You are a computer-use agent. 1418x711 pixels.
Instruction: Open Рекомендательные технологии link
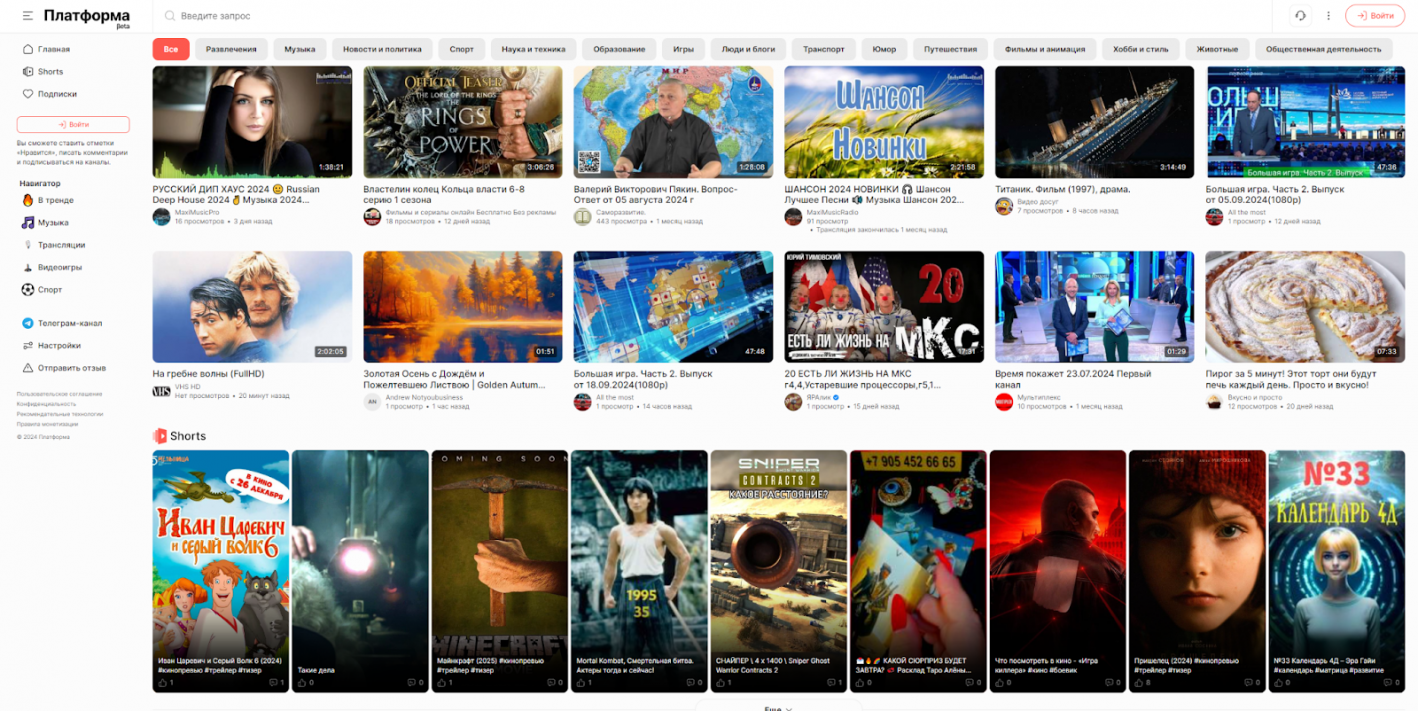(60, 414)
